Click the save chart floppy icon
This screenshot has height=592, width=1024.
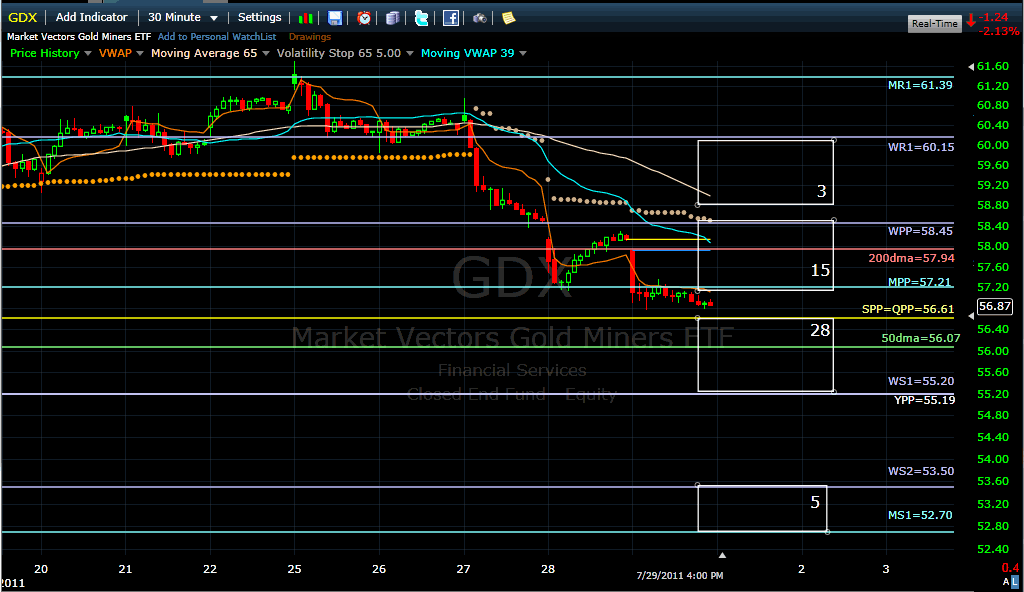[334, 18]
